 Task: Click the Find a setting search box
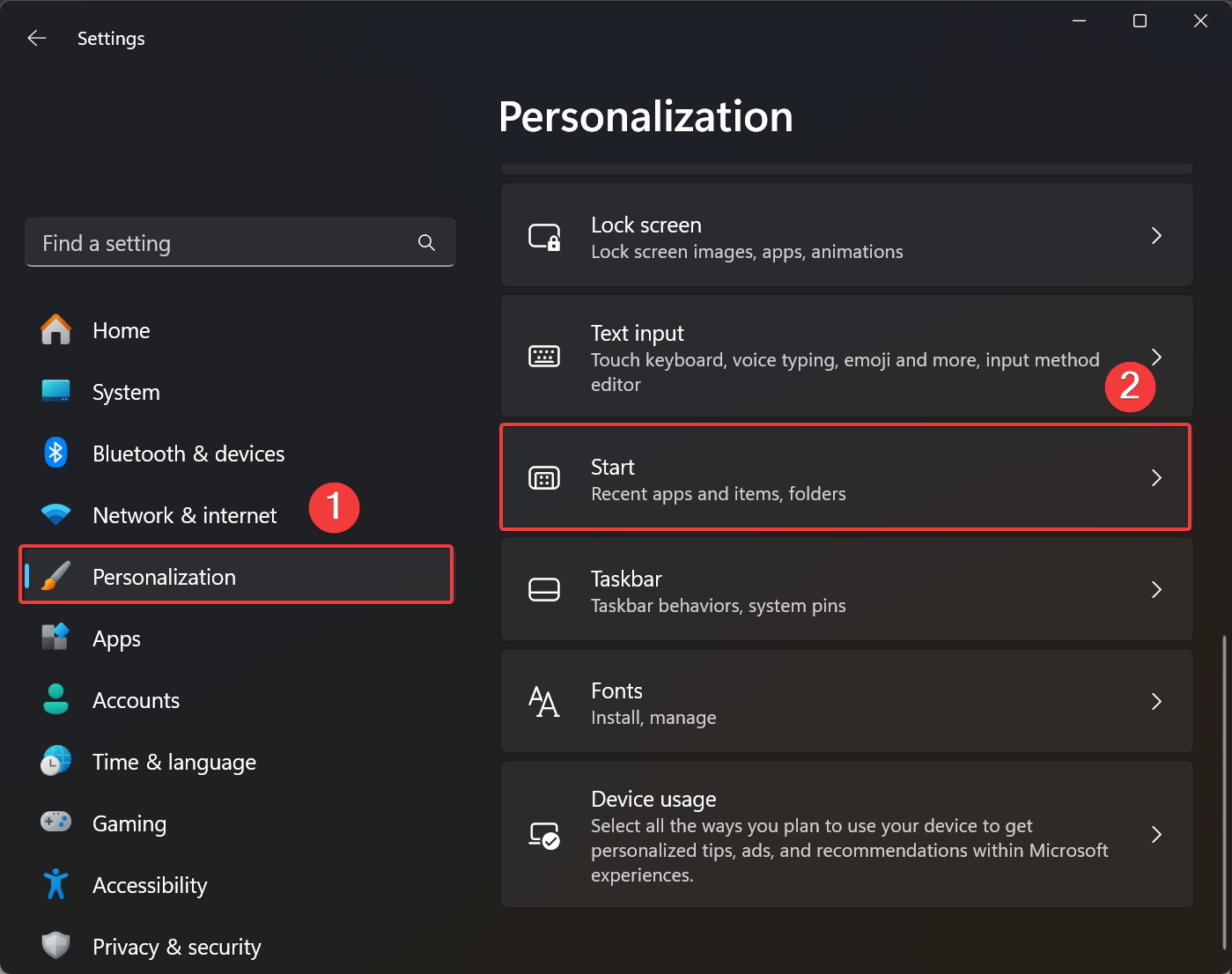(x=240, y=242)
